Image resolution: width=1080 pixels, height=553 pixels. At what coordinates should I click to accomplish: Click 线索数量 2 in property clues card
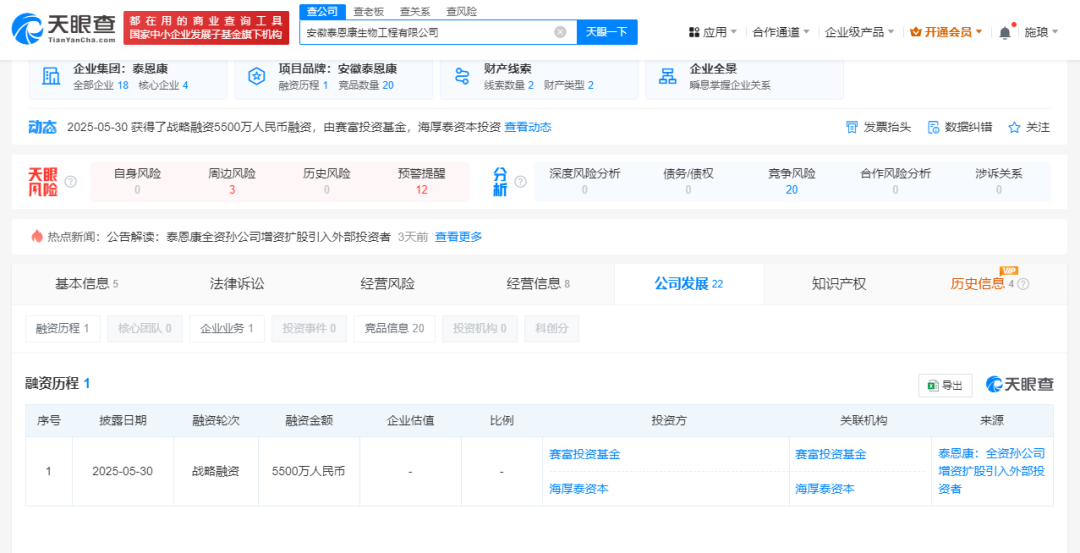(509, 85)
